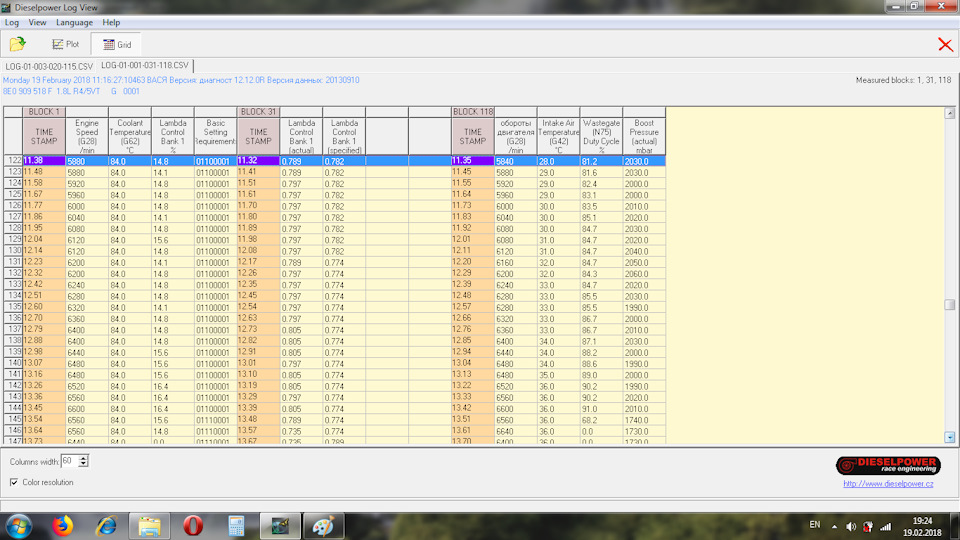Decrease Columns width with the down arrow
The width and height of the screenshot is (960, 540).
tap(83, 464)
